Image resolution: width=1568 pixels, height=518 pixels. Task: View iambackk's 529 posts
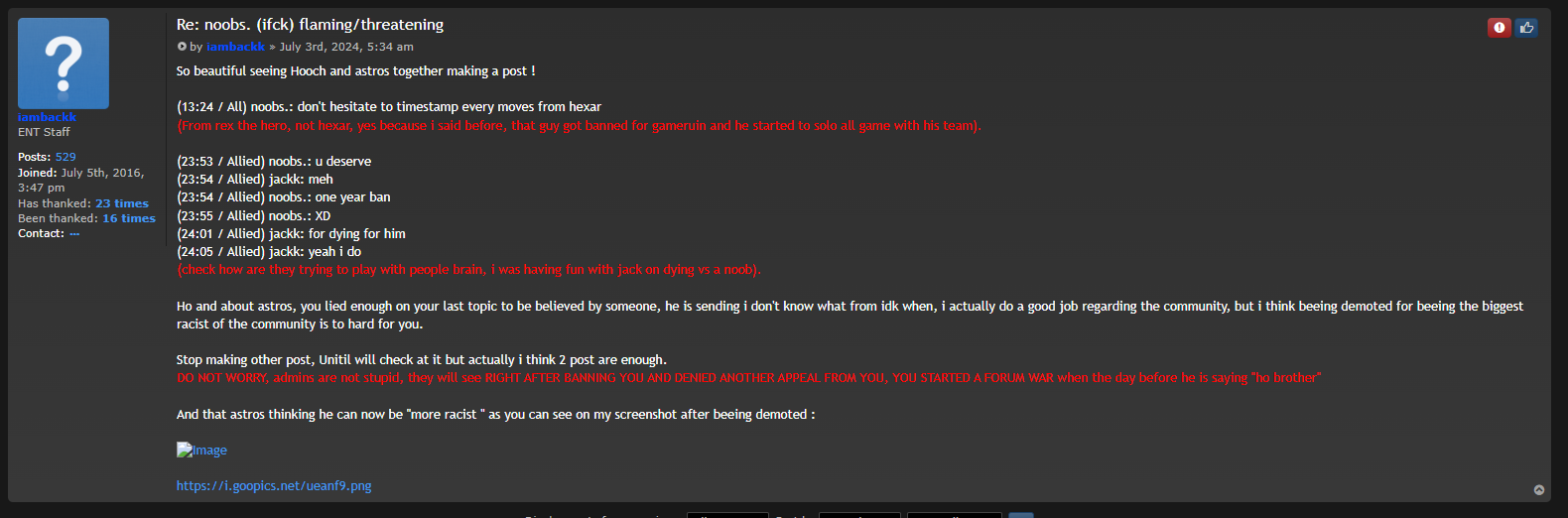point(65,157)
